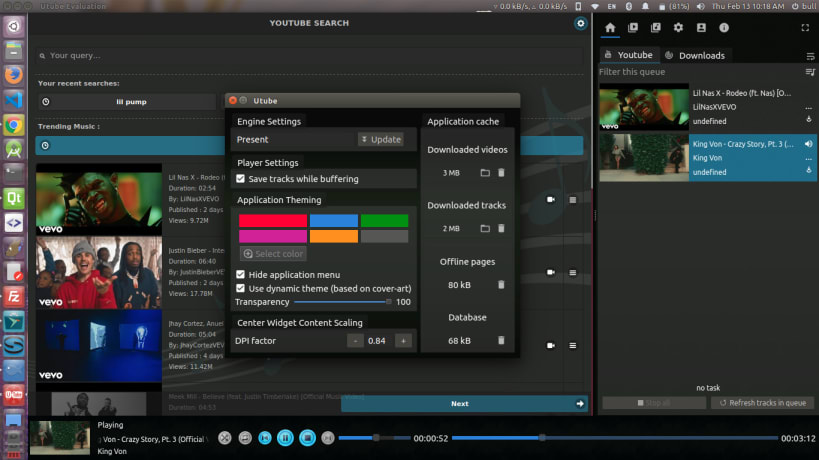The image size is (819, 460).
Task: Choose the blue theme color swatch
Action: coord(334,221)
